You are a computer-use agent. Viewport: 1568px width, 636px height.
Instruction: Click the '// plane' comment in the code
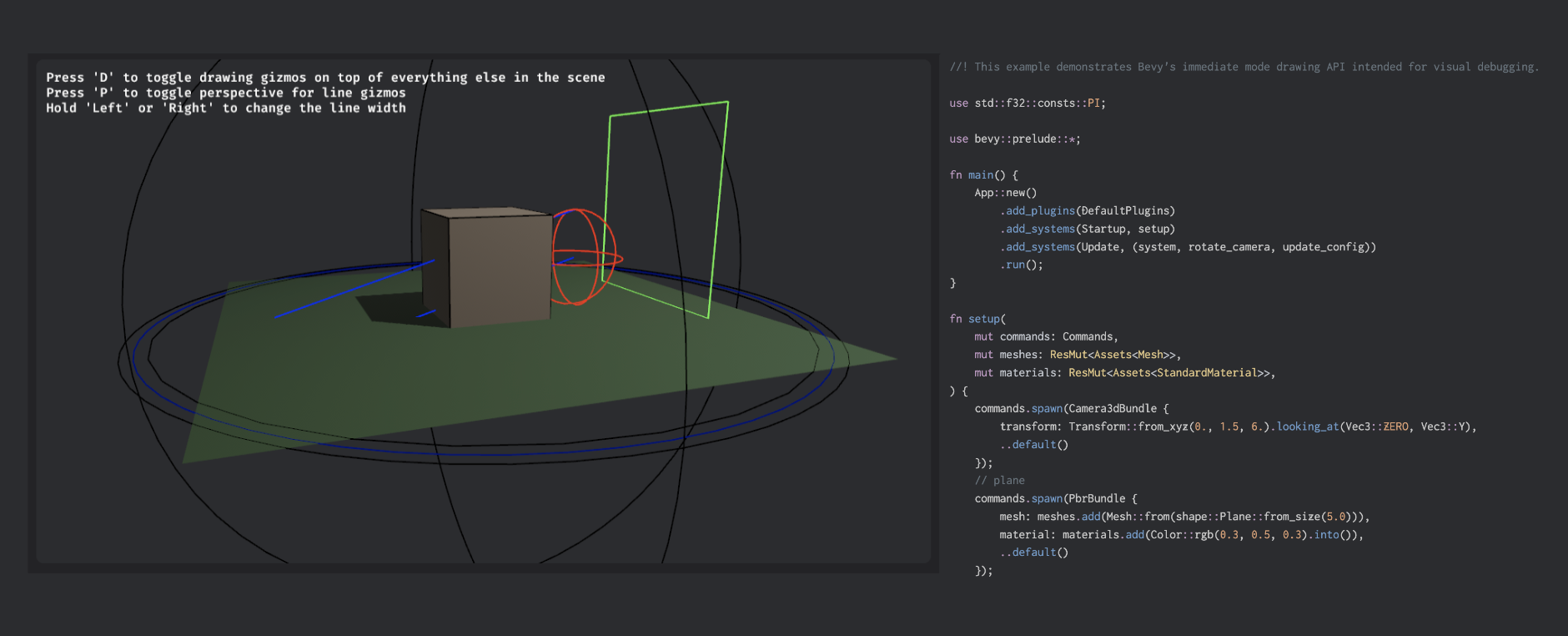[999, 481]
